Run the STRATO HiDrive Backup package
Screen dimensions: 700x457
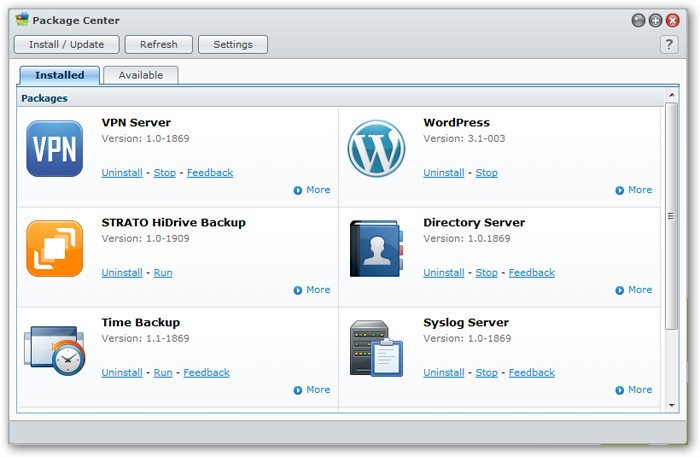[x=163, y=273]
